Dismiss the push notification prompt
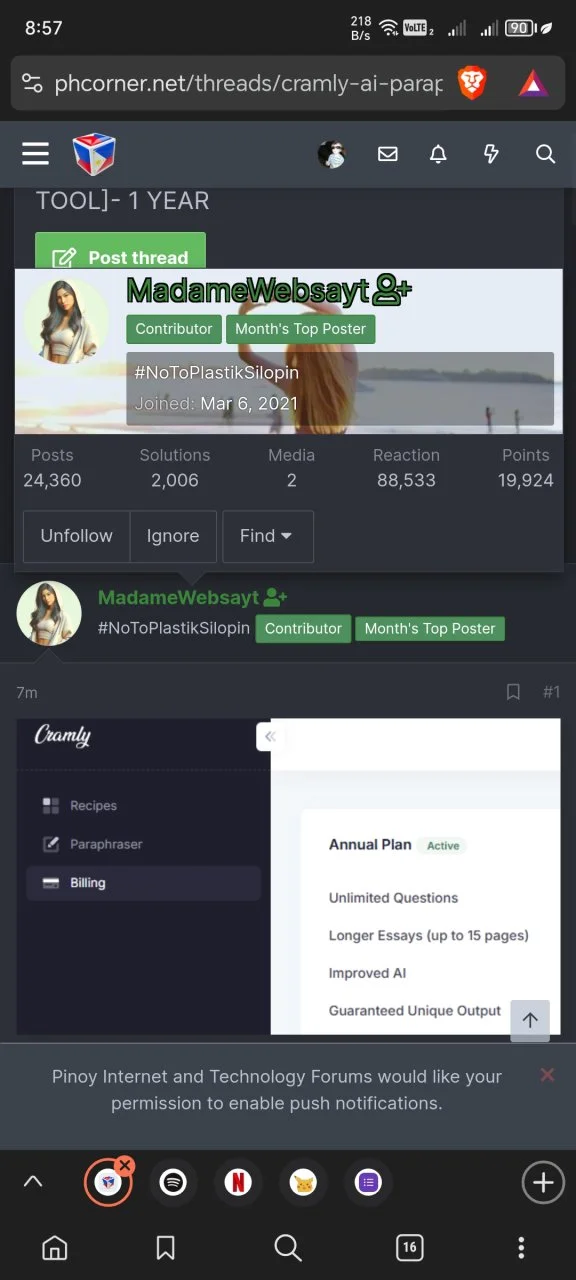The image size is (576, 1280). coord(547,1075)
